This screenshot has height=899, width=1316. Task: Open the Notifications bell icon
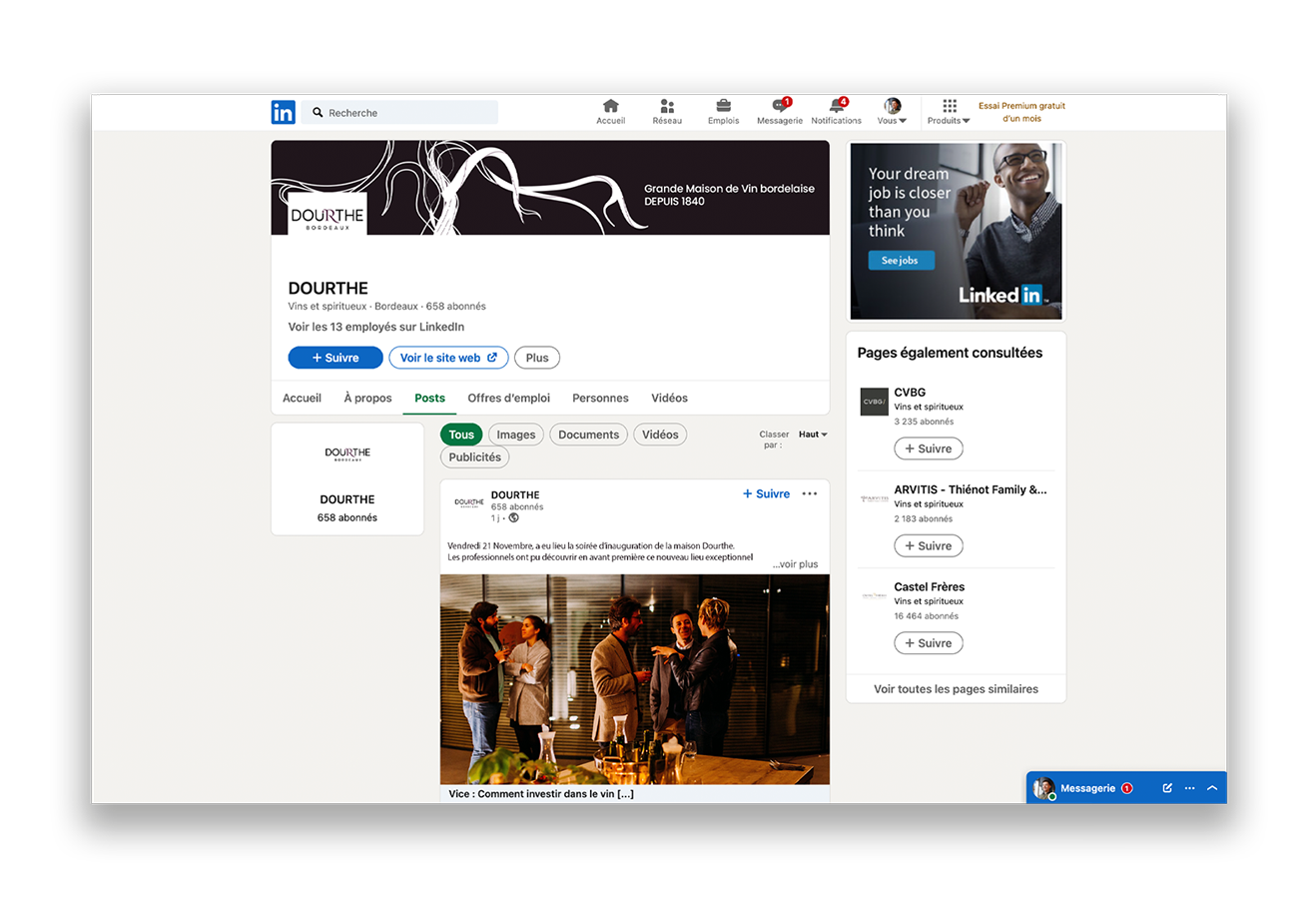[x=836, y=107]
